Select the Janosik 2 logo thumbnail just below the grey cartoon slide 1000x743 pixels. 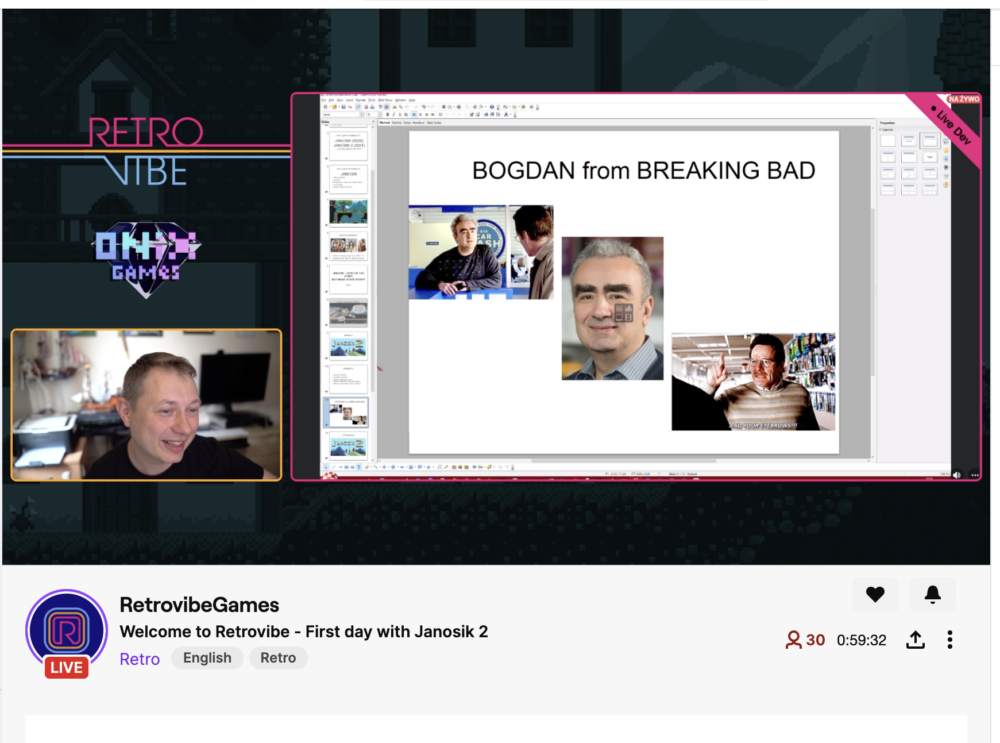tap(348, 346)
